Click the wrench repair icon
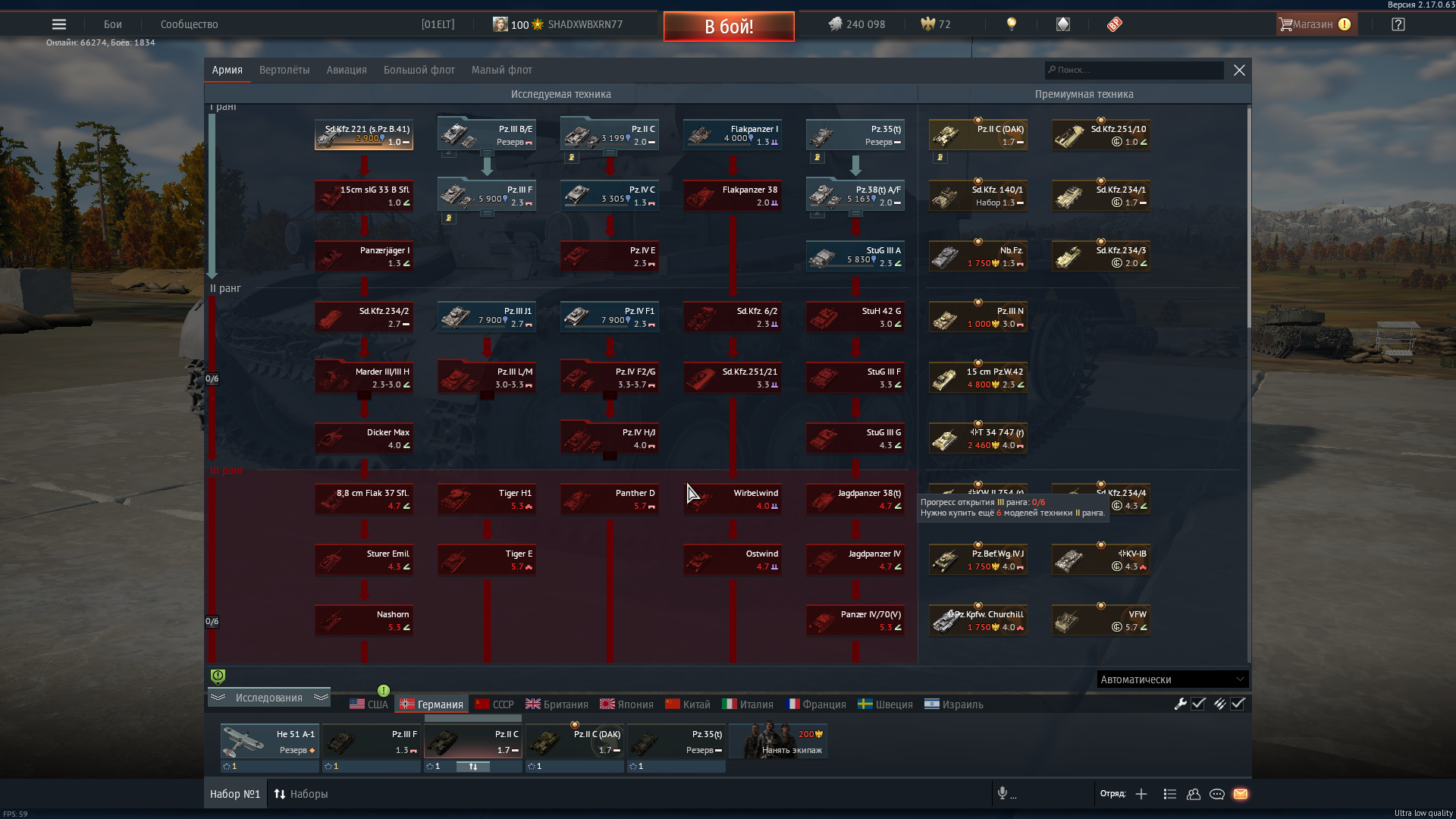This screenshot has width=1456, height=819. pyautogui.click(x=1180, y=704)
